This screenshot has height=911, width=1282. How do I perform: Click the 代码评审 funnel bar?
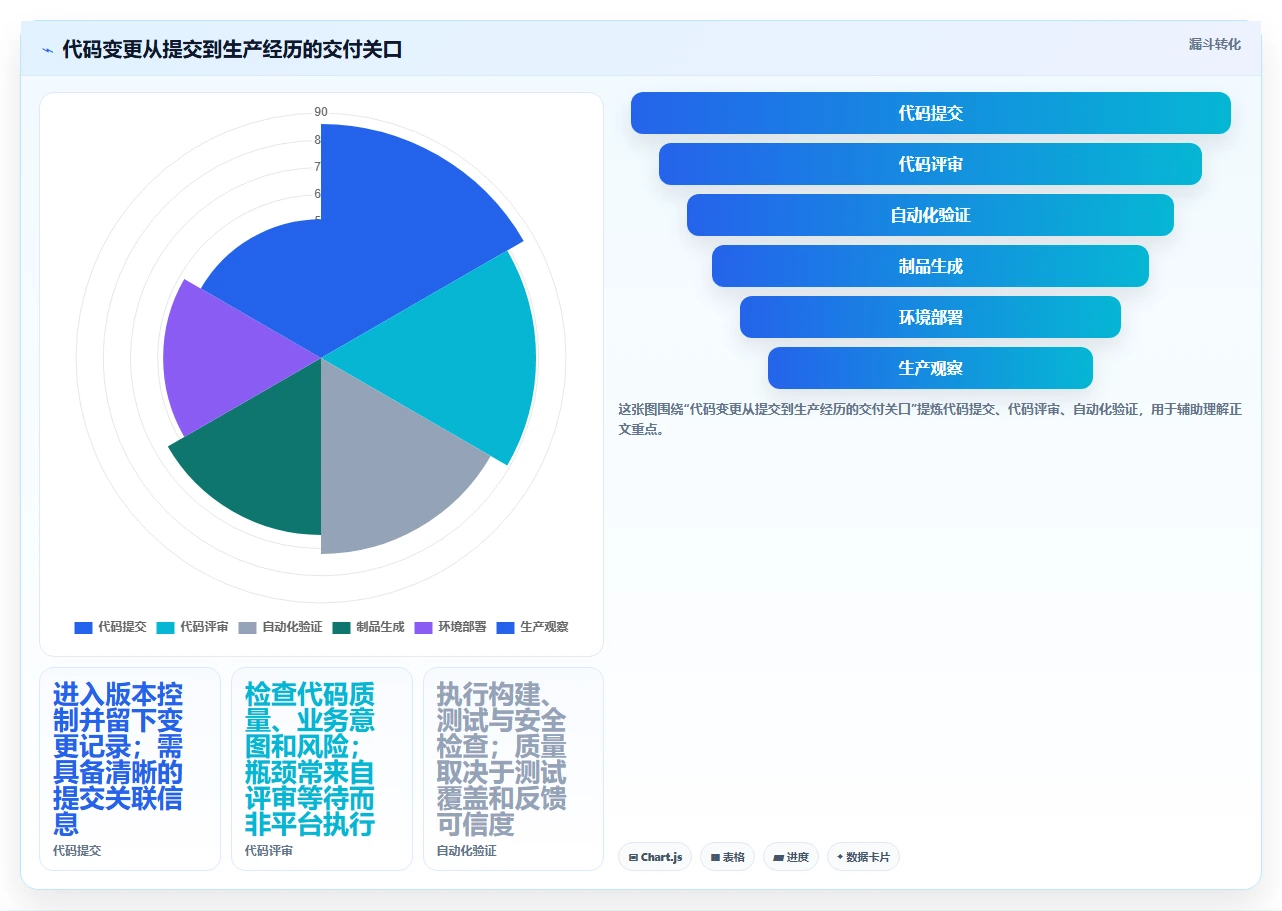coord(930,164)
